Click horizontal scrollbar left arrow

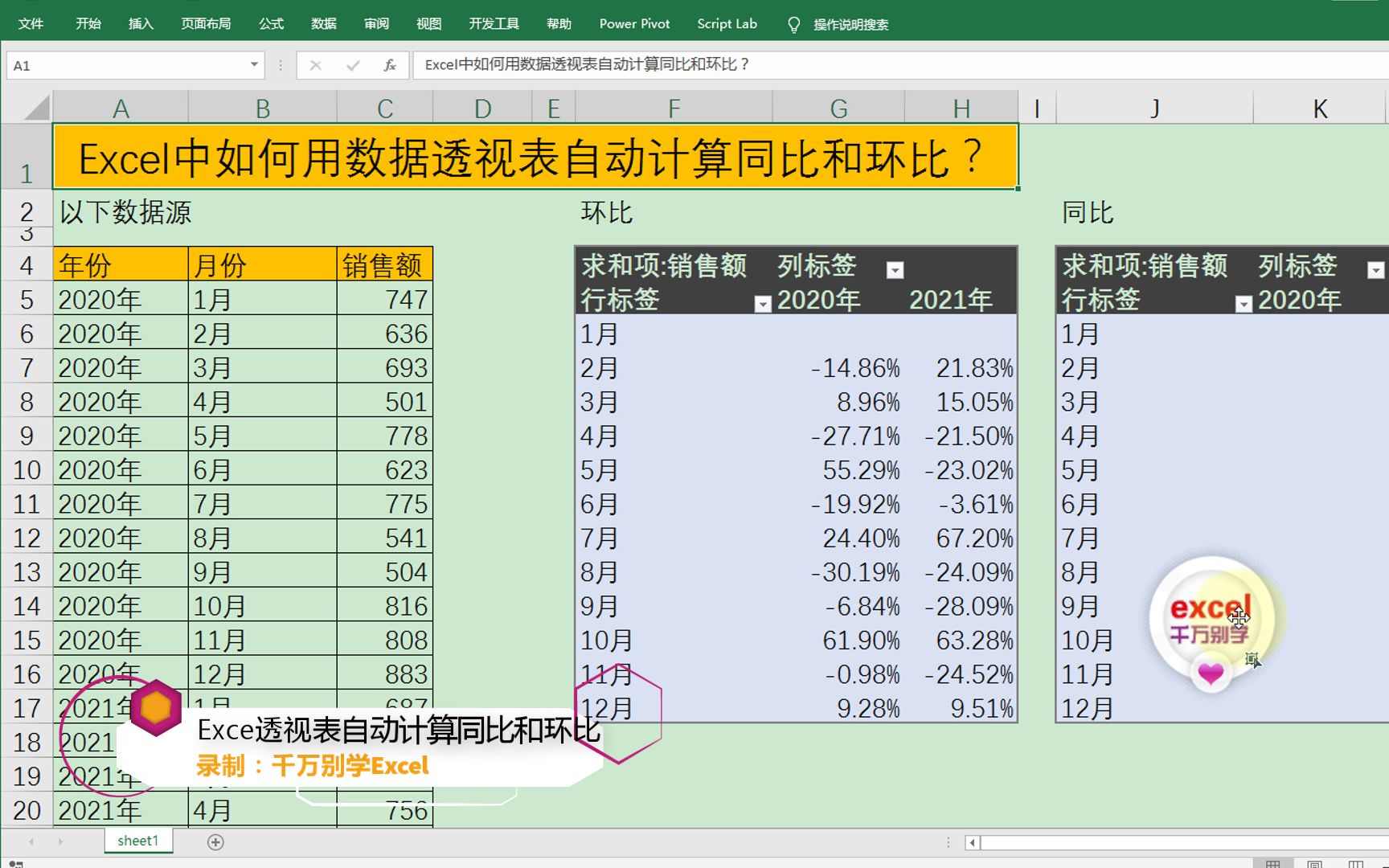[973, 842]
